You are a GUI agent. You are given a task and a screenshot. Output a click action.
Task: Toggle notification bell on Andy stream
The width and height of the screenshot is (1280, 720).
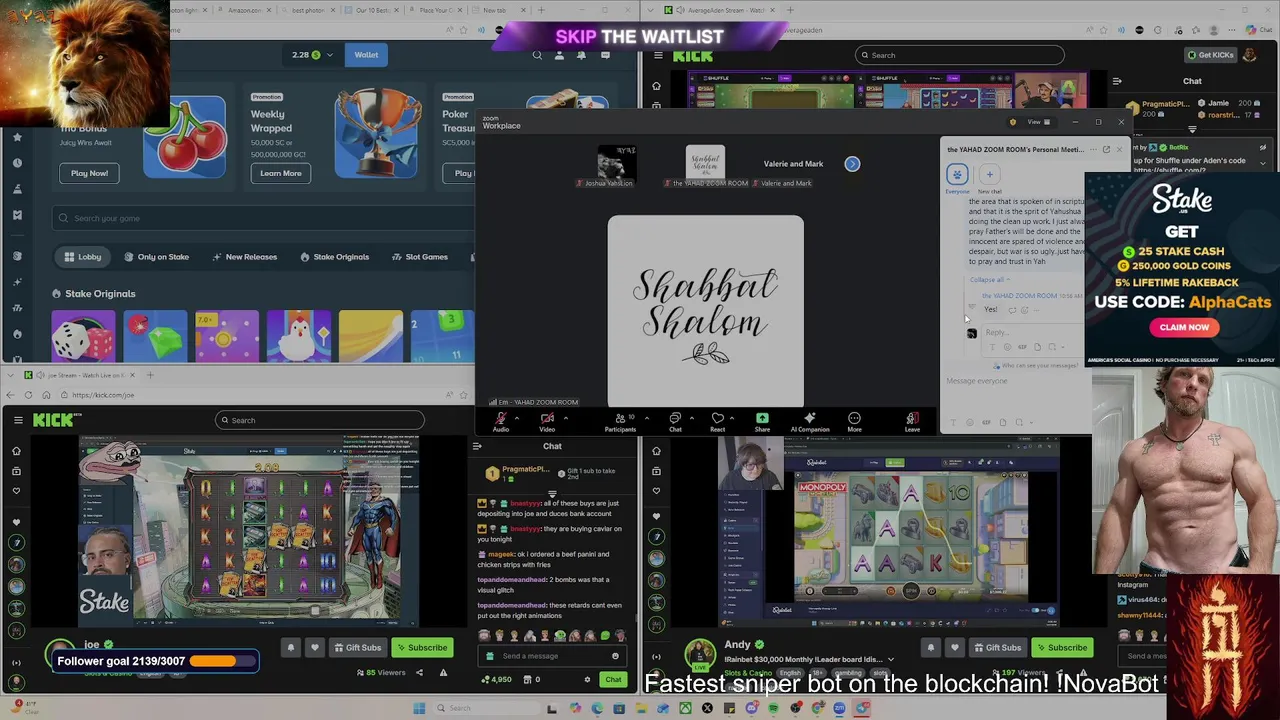[x=931, y=648]
